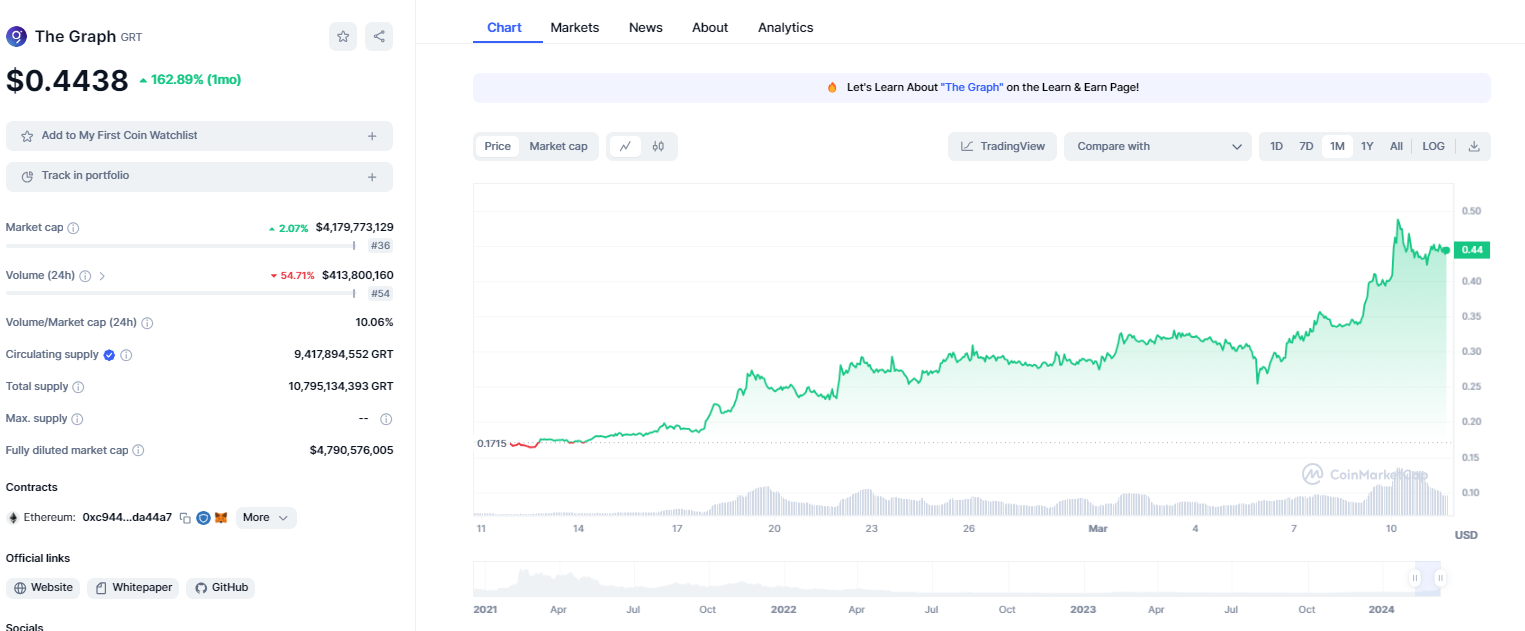Click the blue shield icon beside contract
1525x631 pixels.
coord(203,518)
